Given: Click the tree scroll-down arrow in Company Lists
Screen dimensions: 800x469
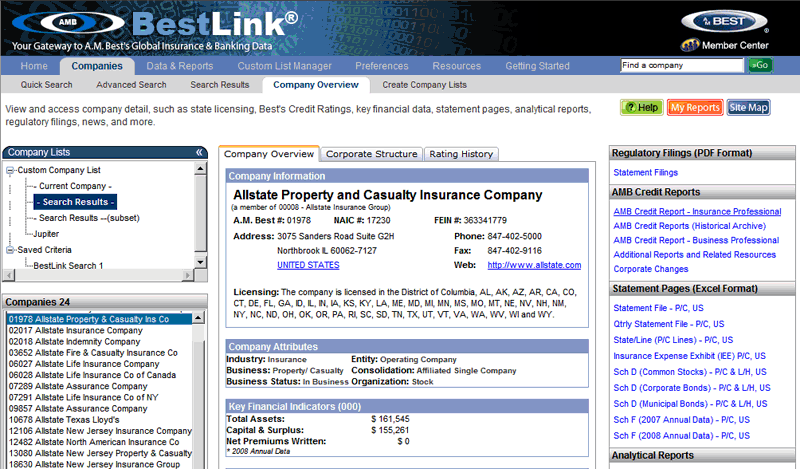Looking at the screenshot, I should click(x=201, y=262).
